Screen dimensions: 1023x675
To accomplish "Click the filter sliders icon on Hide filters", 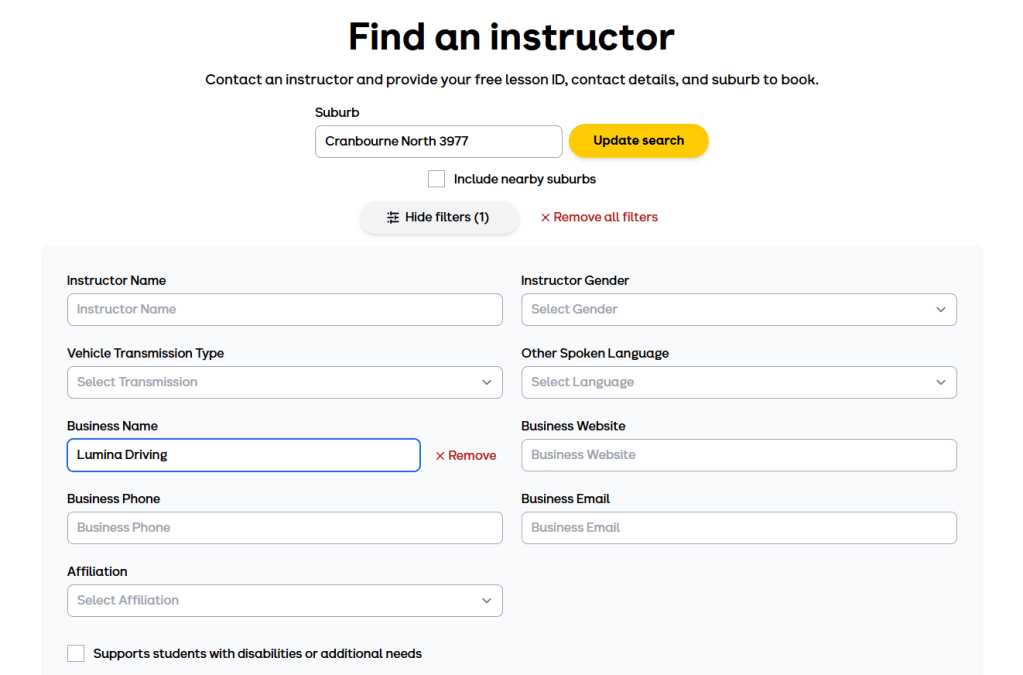I will [x=393, y=217].
